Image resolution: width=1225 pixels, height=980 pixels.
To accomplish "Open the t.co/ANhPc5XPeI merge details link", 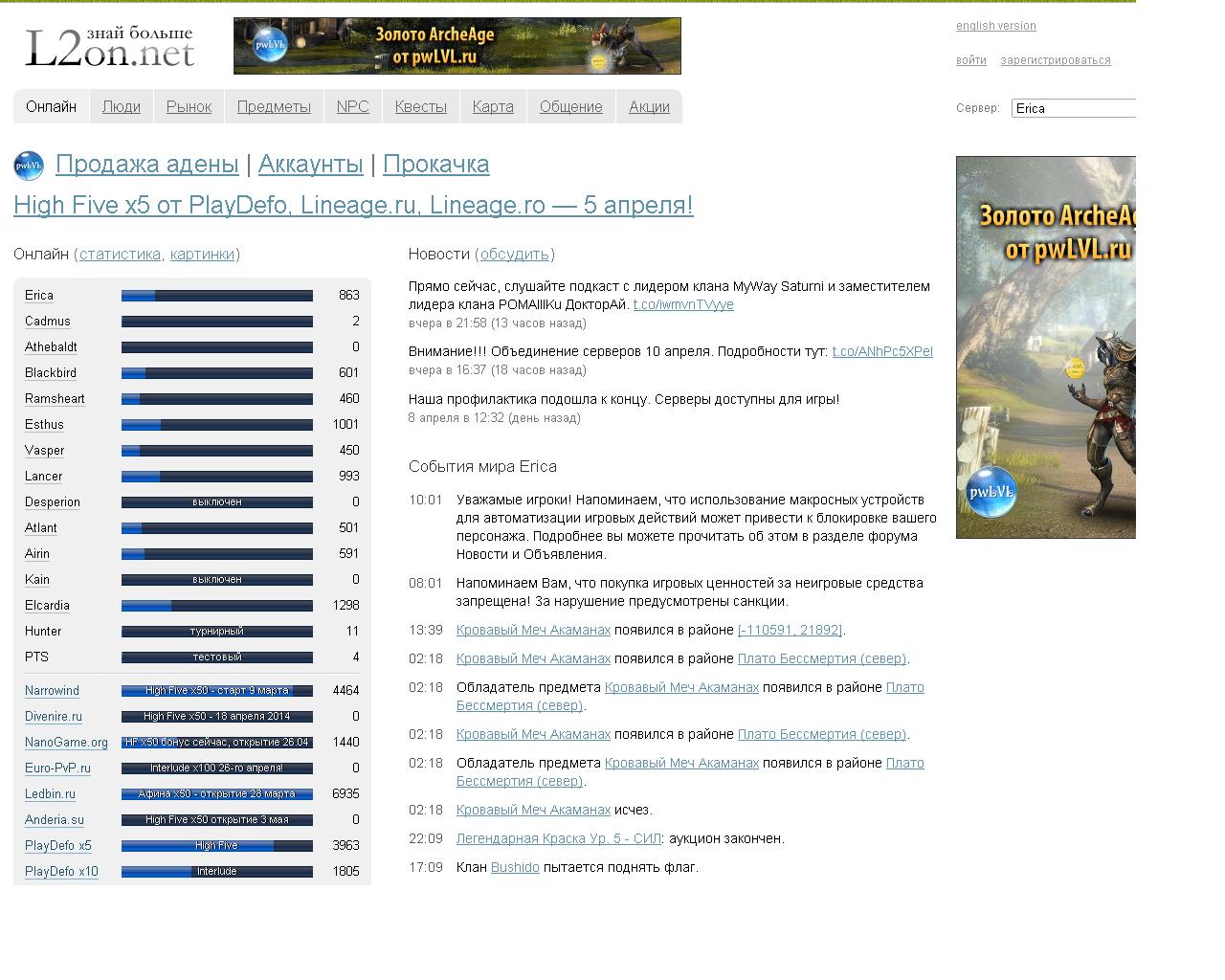I will coord(882,351).
